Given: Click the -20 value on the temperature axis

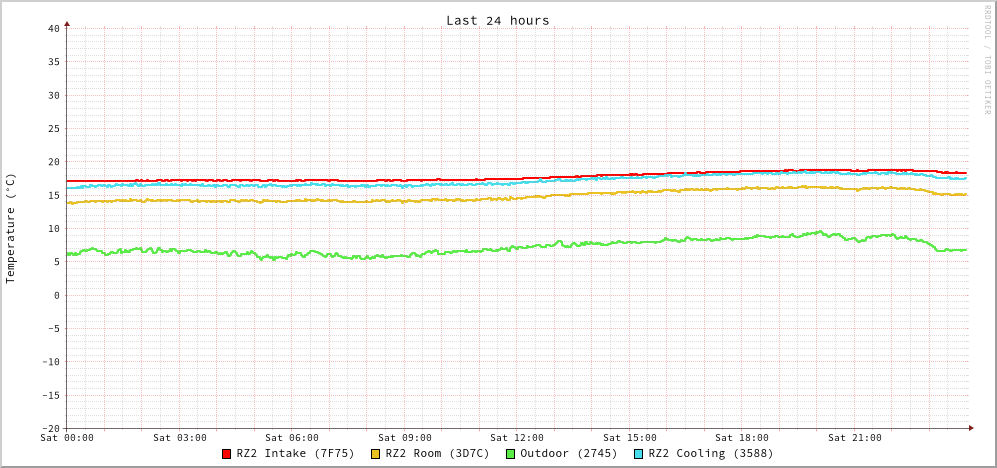Looking at the screenshot, I should point(50,428).
